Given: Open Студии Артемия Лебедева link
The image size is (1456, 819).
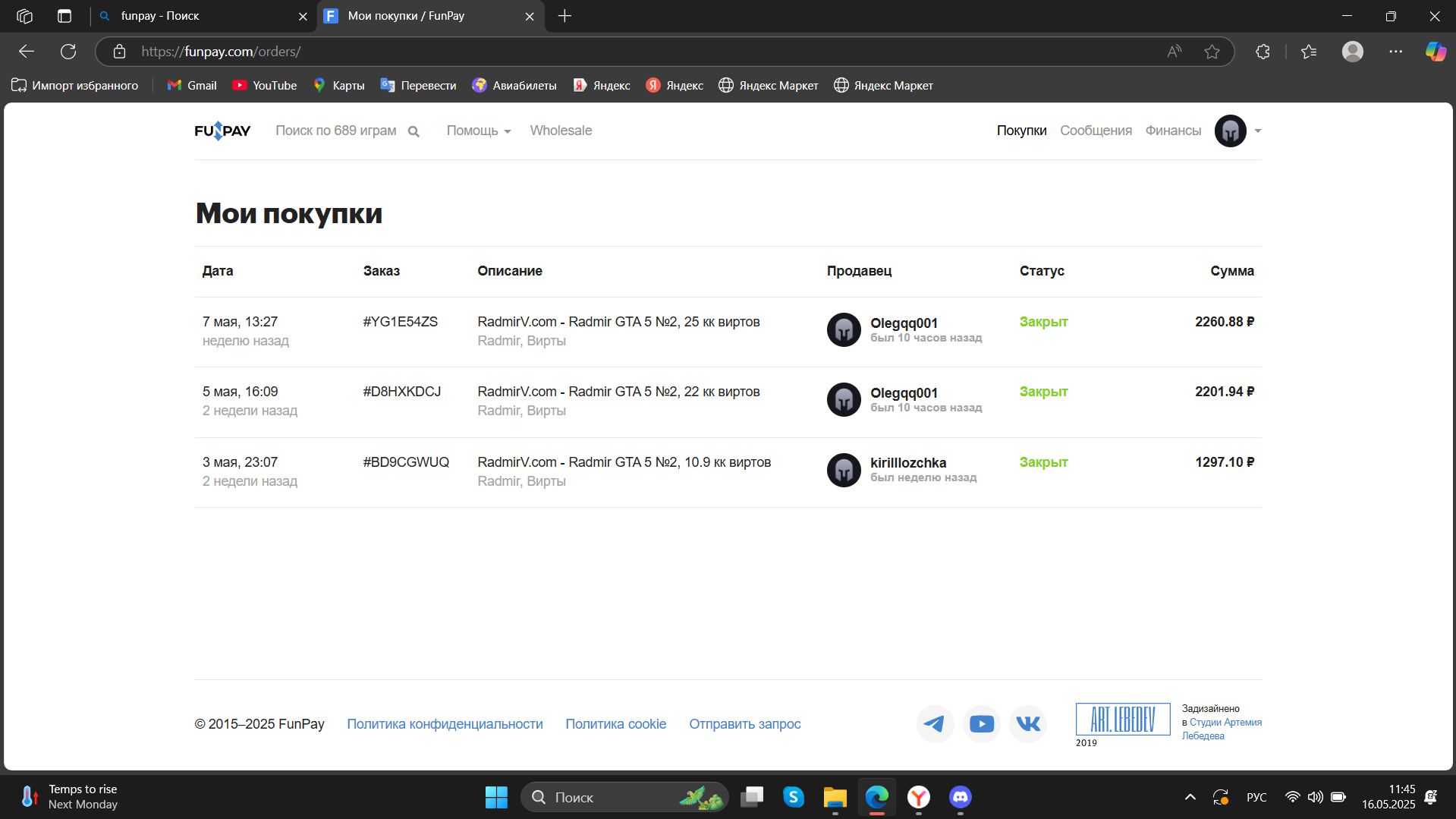Looking at the screenshot, I should [x=1222, y=729].
